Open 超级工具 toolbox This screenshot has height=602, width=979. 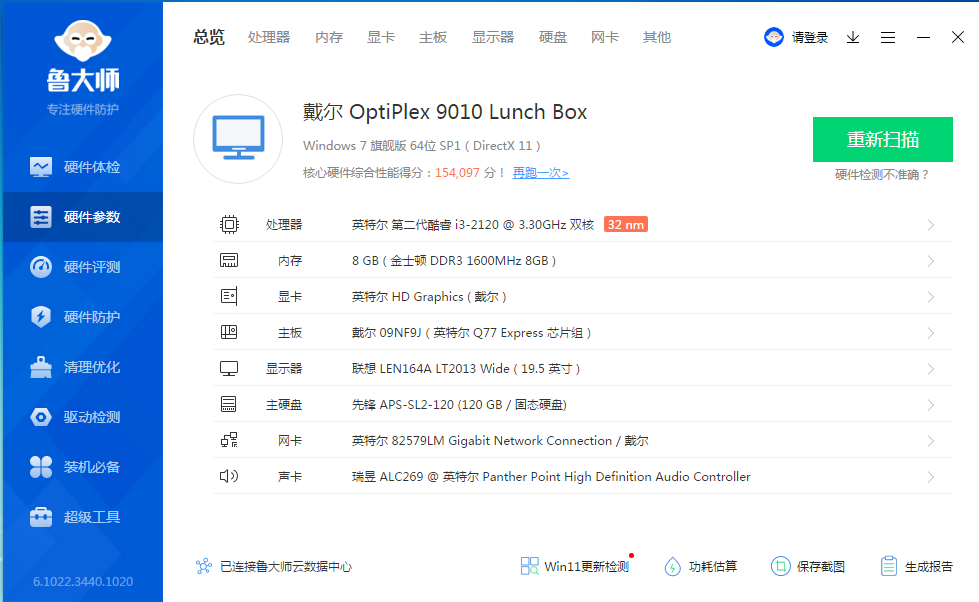click(82, 516)
